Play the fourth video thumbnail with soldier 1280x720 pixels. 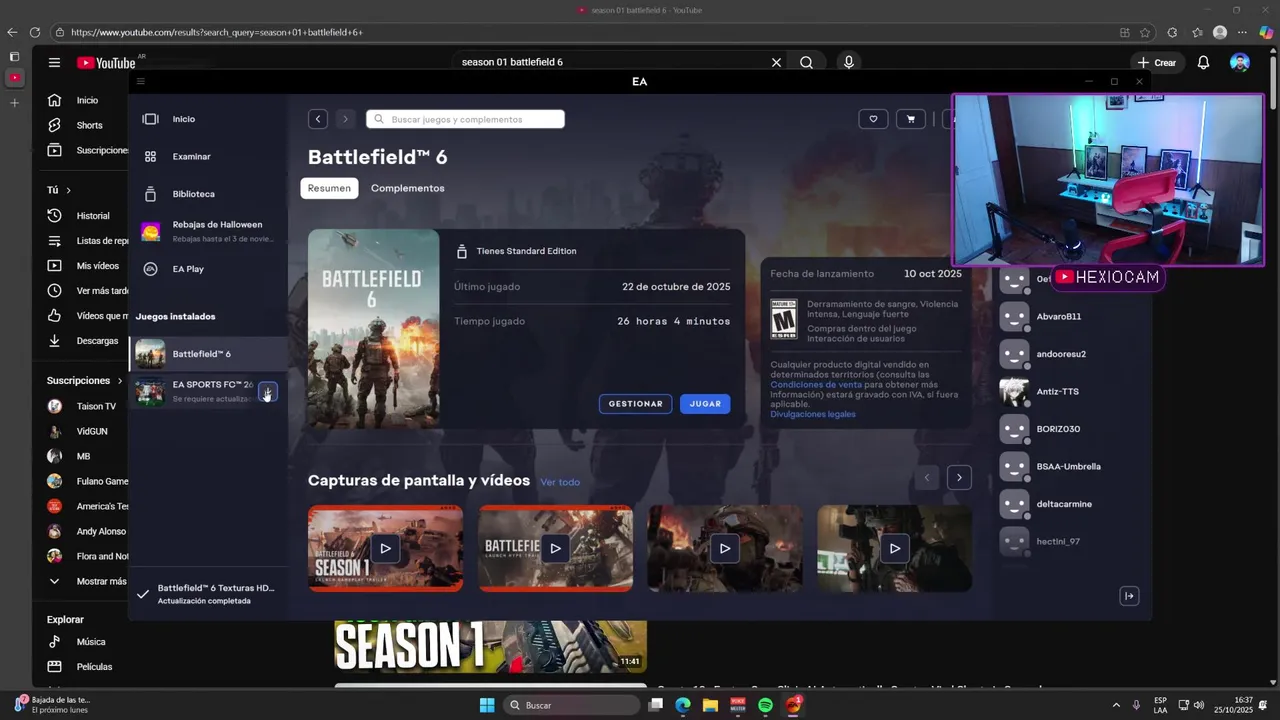894,548
